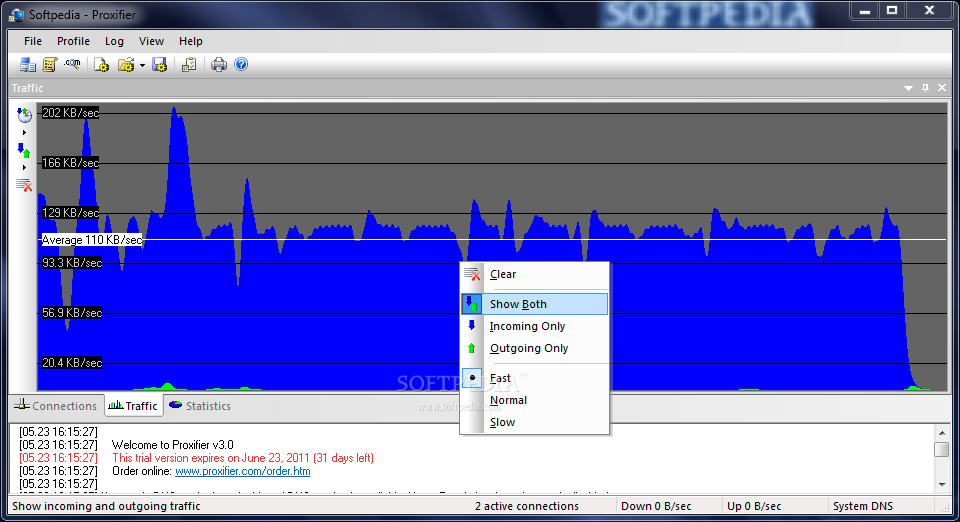Open Traffic panel window position dropdown arrow
This screenshot has height=522, width=960.
click(x=909, y=88)
